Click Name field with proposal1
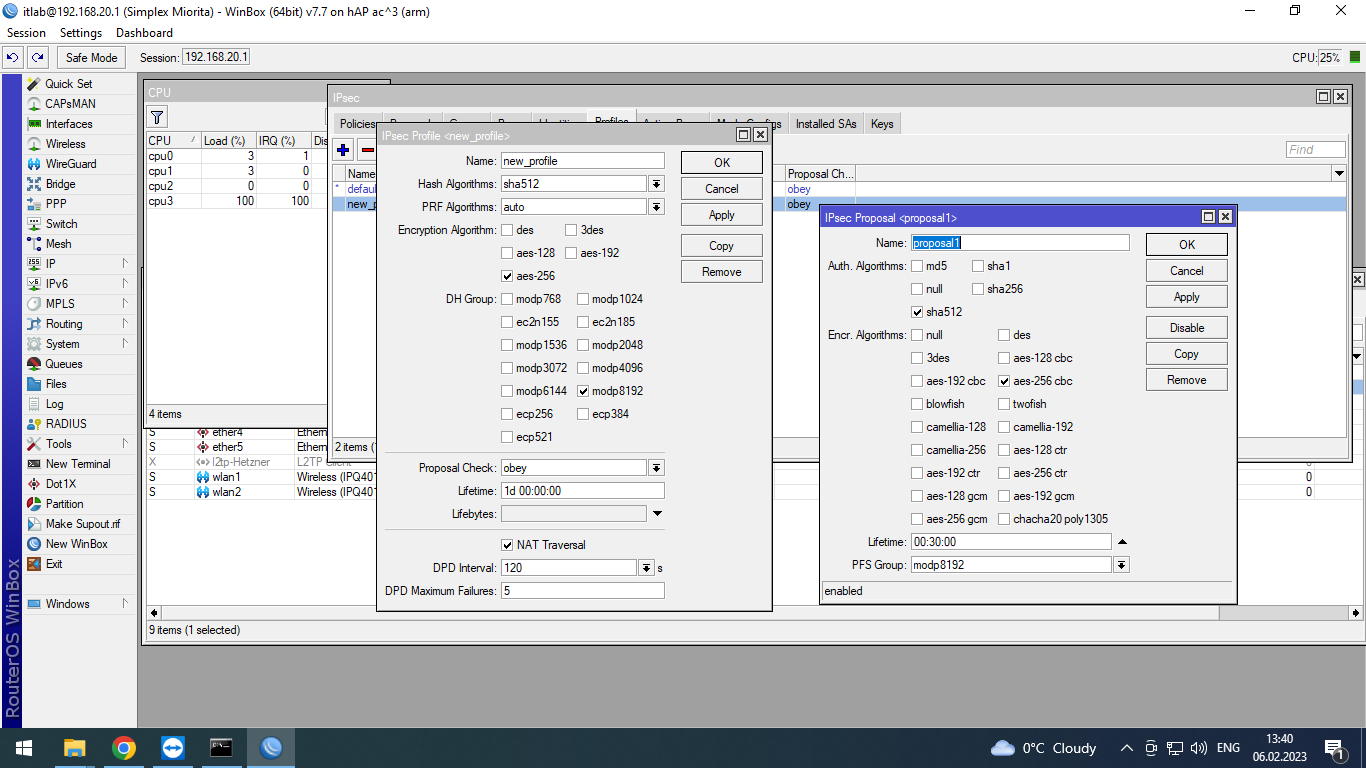Image resolution: width=1366 pixels, height=768 pixels. pyautogui.click(x=1020, y=243)
